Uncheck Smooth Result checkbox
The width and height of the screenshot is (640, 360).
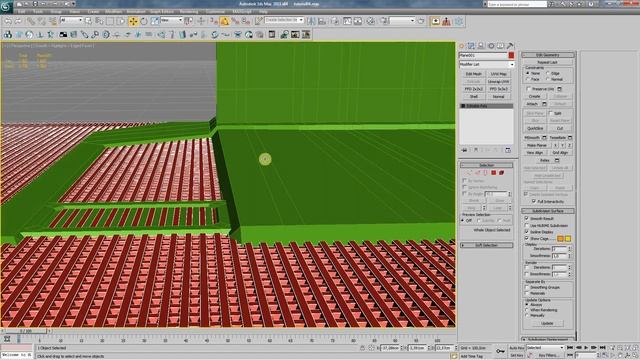[527, 219]
